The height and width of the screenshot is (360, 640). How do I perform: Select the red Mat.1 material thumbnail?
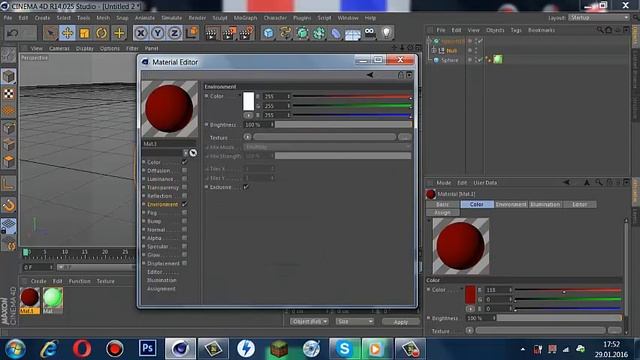30,298
